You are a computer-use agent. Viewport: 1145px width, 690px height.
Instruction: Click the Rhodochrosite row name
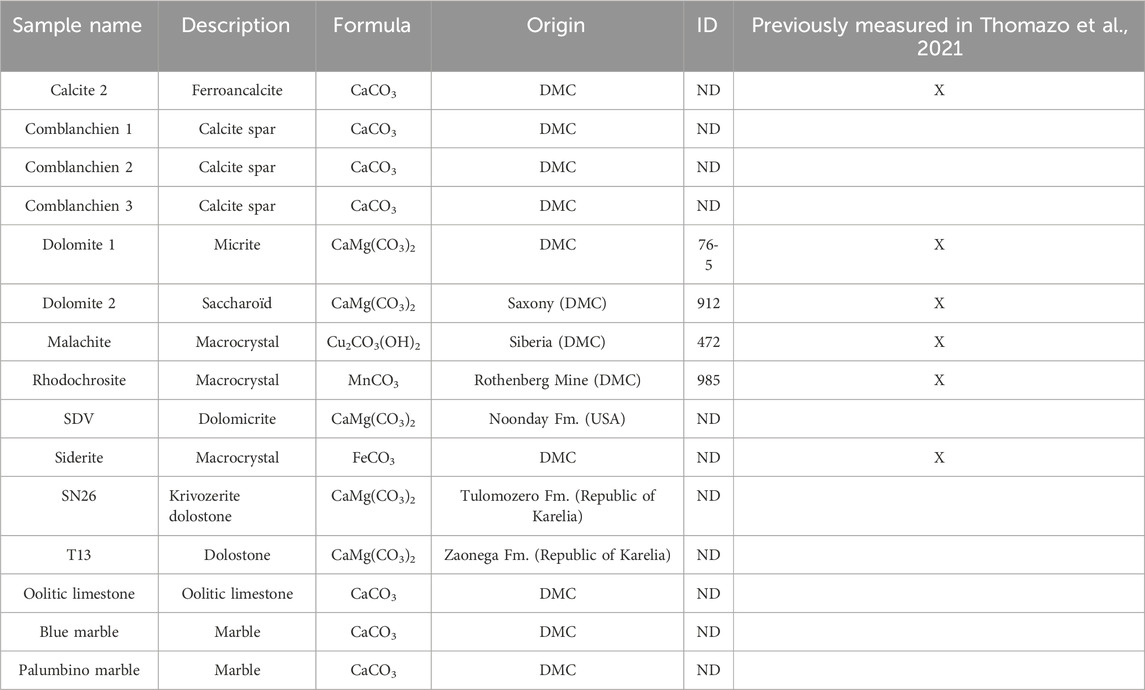pos(79,380)
